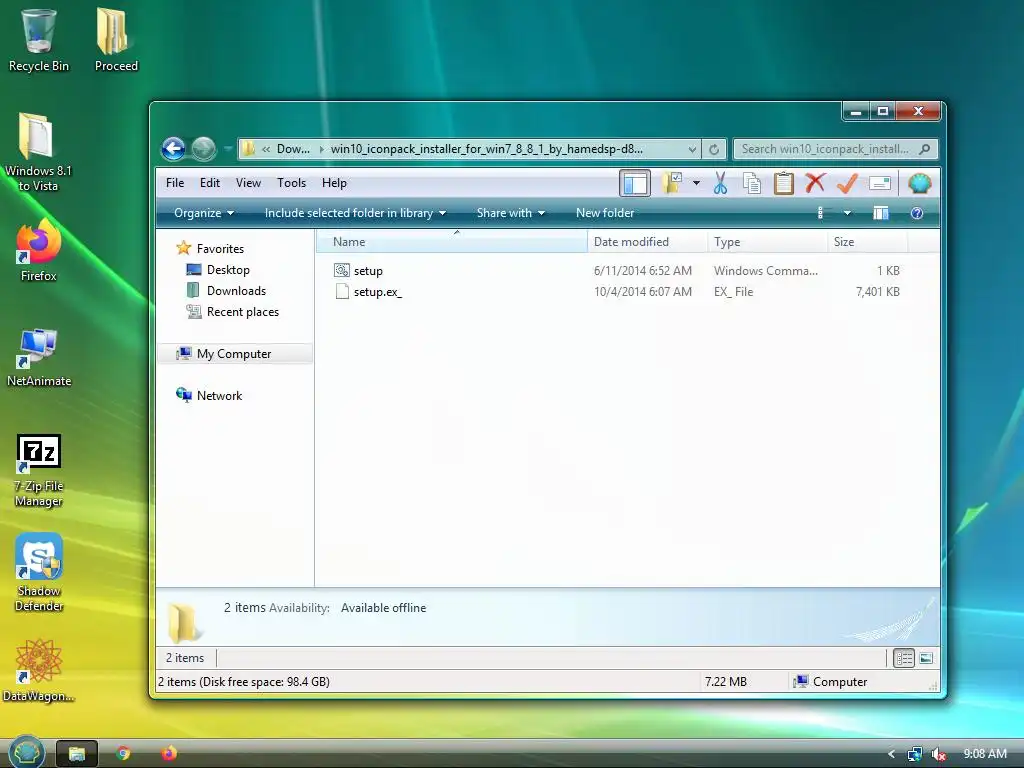Open the 7-Zip File Manager shortcut

pos(39,471)
